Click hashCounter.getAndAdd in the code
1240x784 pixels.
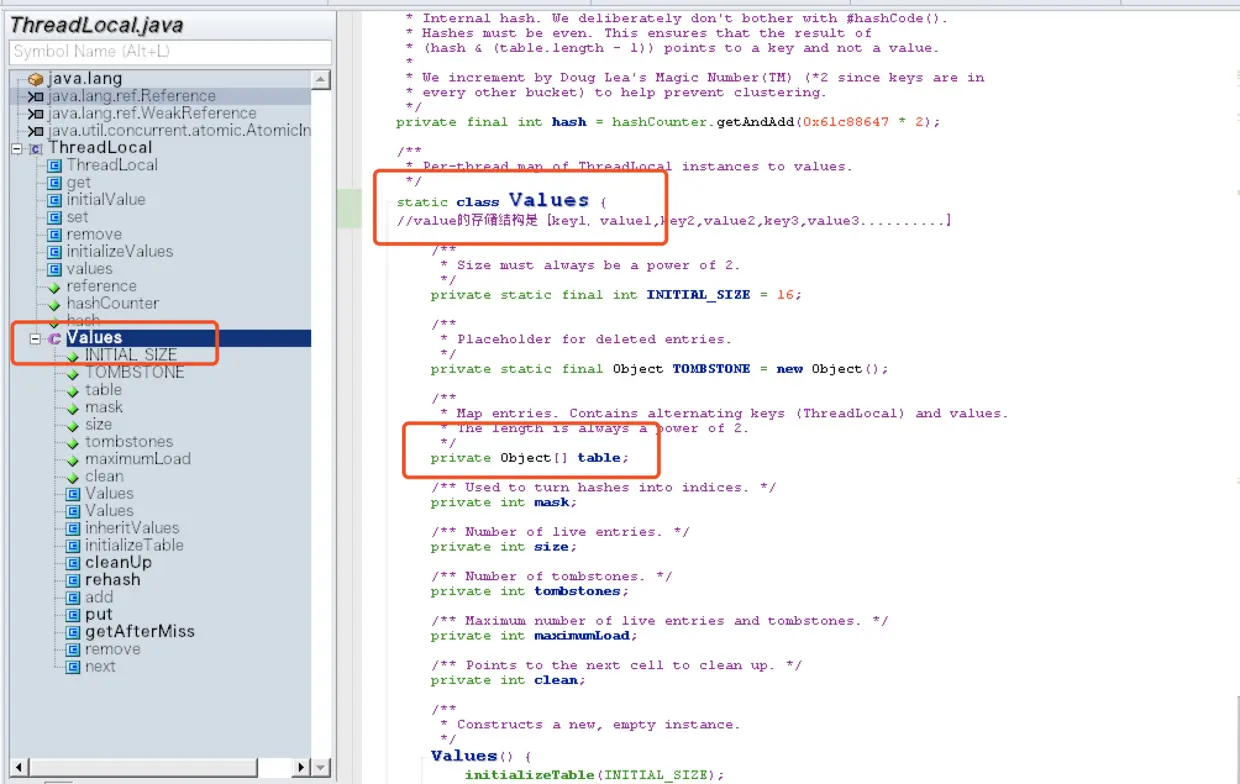(x=703, y=122)
